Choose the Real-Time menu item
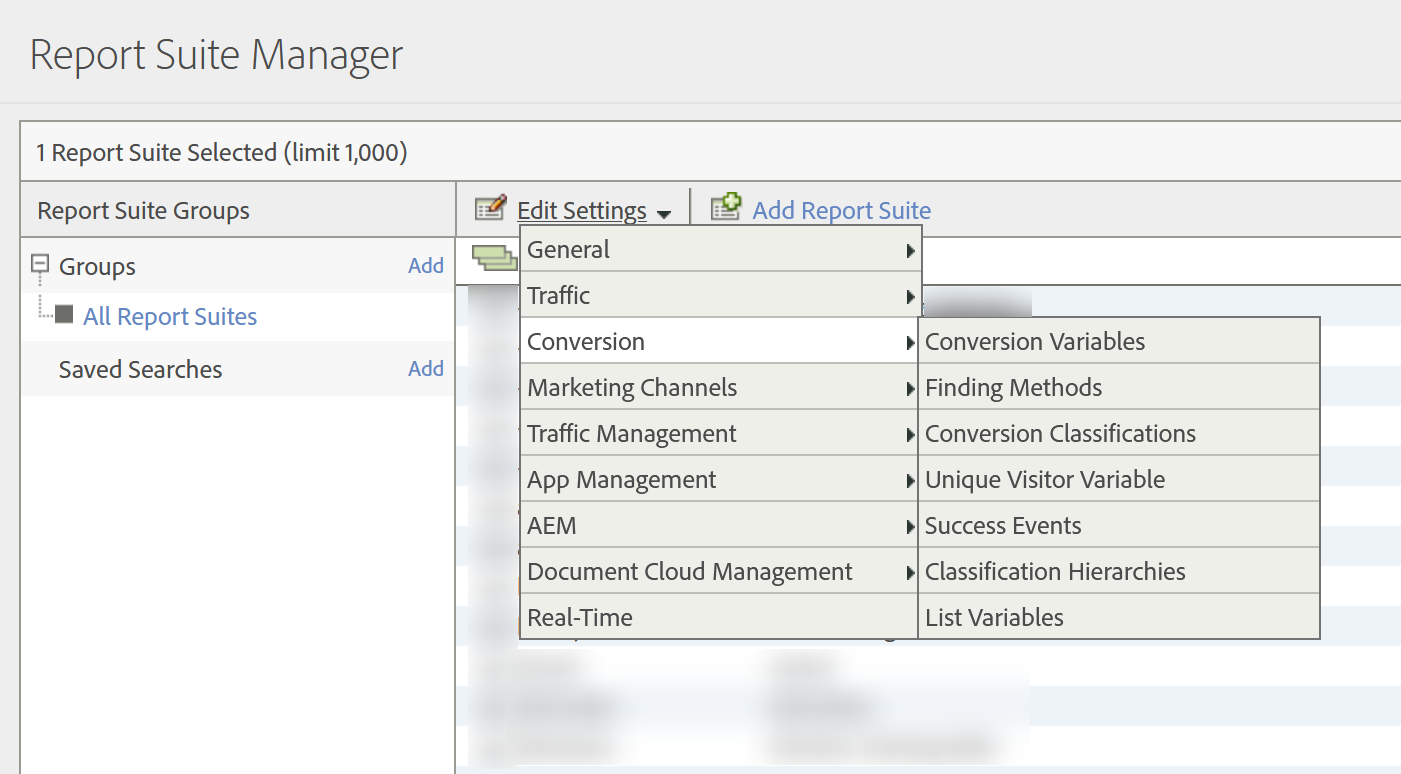Image resolution: width=1401 pixels, height=774 pixels. pos(720,617)
